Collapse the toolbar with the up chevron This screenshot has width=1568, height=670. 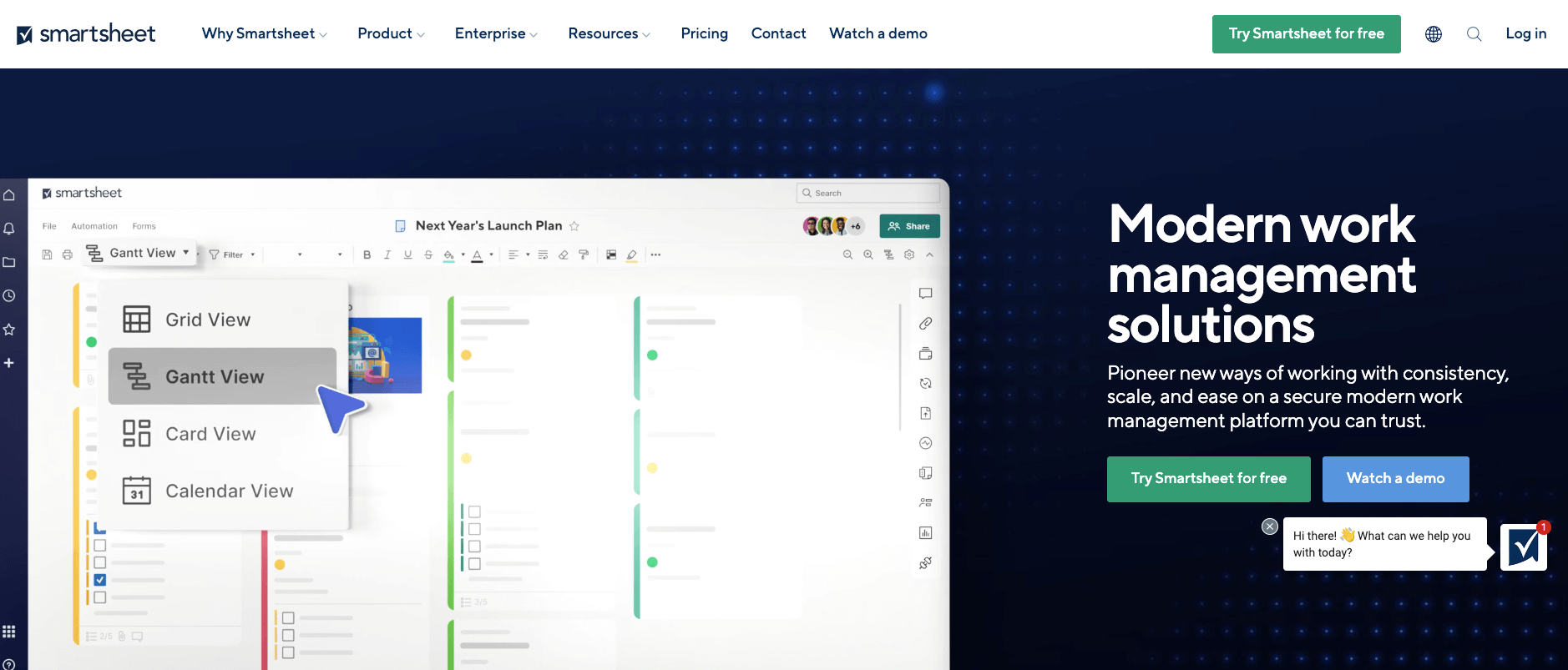click(x=929, y=254)
